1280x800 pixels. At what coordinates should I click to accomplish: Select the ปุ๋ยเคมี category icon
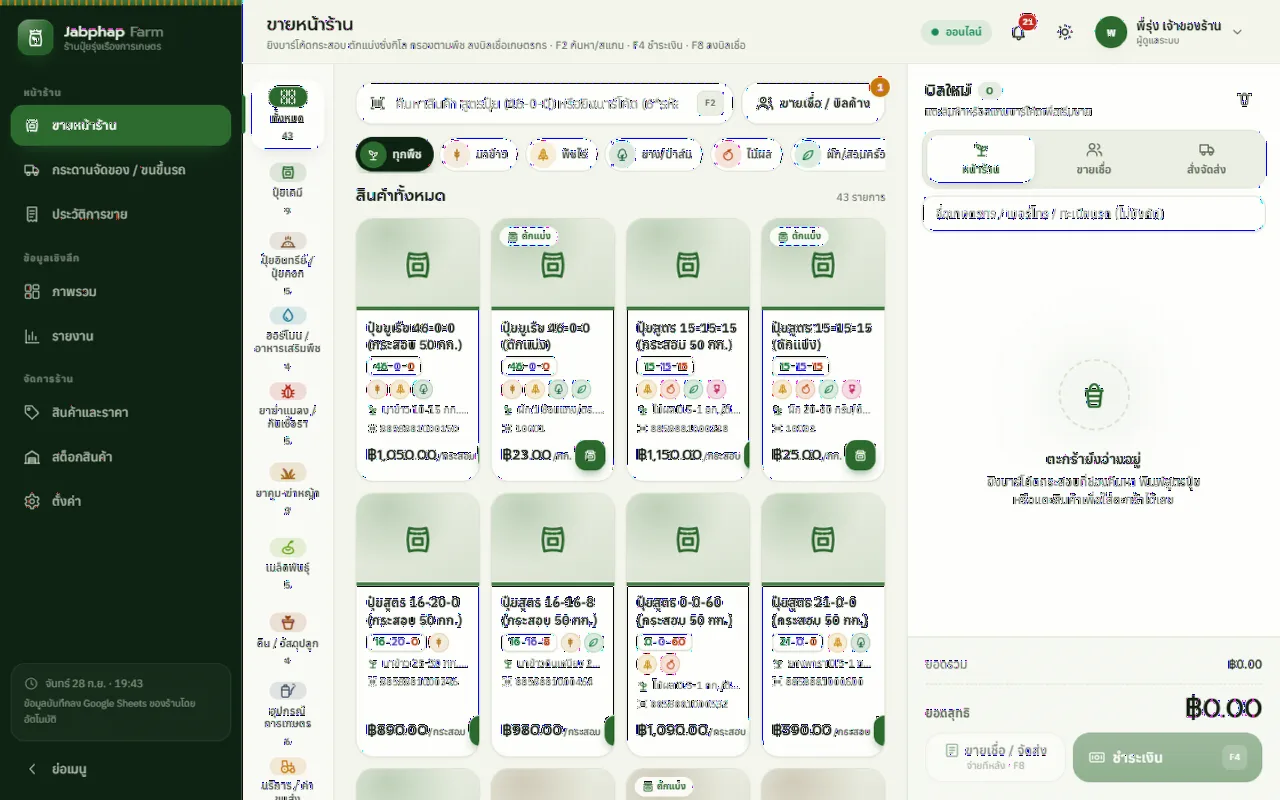[x=288, y=173]
